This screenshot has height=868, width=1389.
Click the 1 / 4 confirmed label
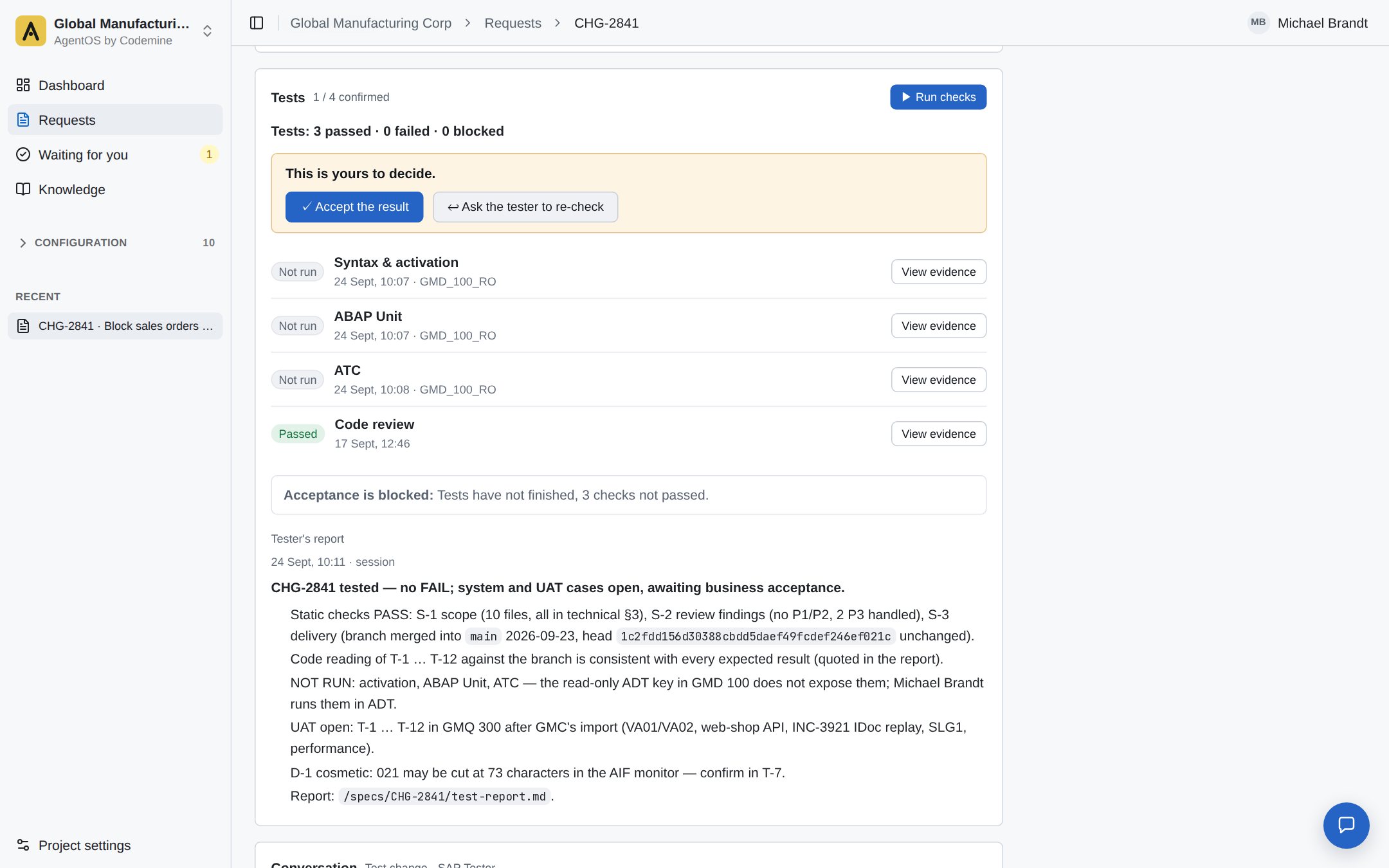click(x=351, y=97)
